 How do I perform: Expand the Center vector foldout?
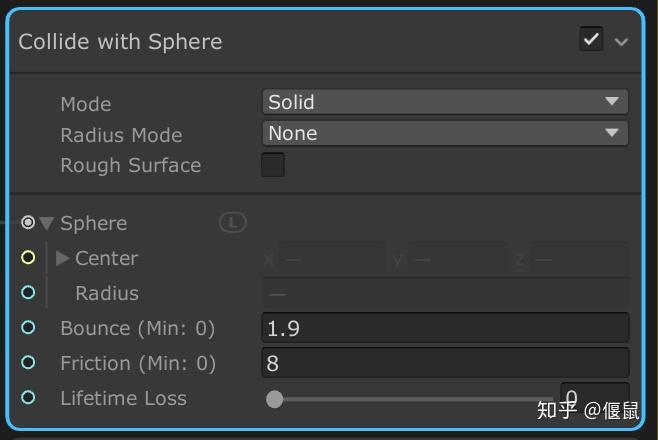pyautogui.click(x=63, y=258)
